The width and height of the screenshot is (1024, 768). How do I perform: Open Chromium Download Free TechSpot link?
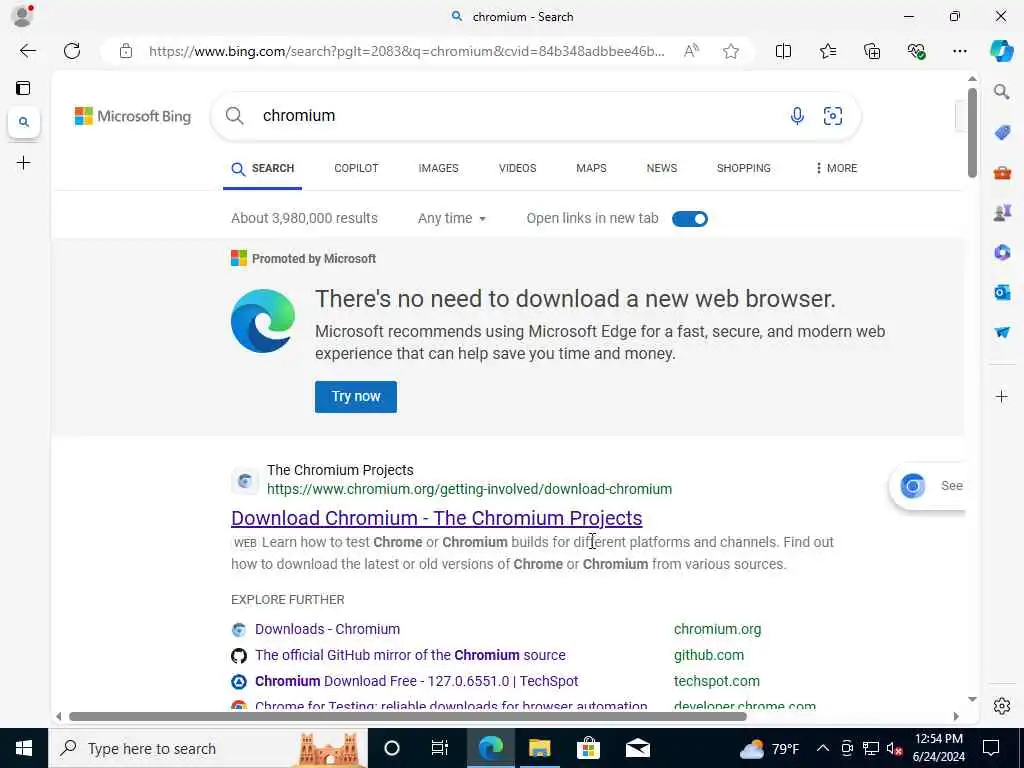pyautogui.click(x=416, y=681)
